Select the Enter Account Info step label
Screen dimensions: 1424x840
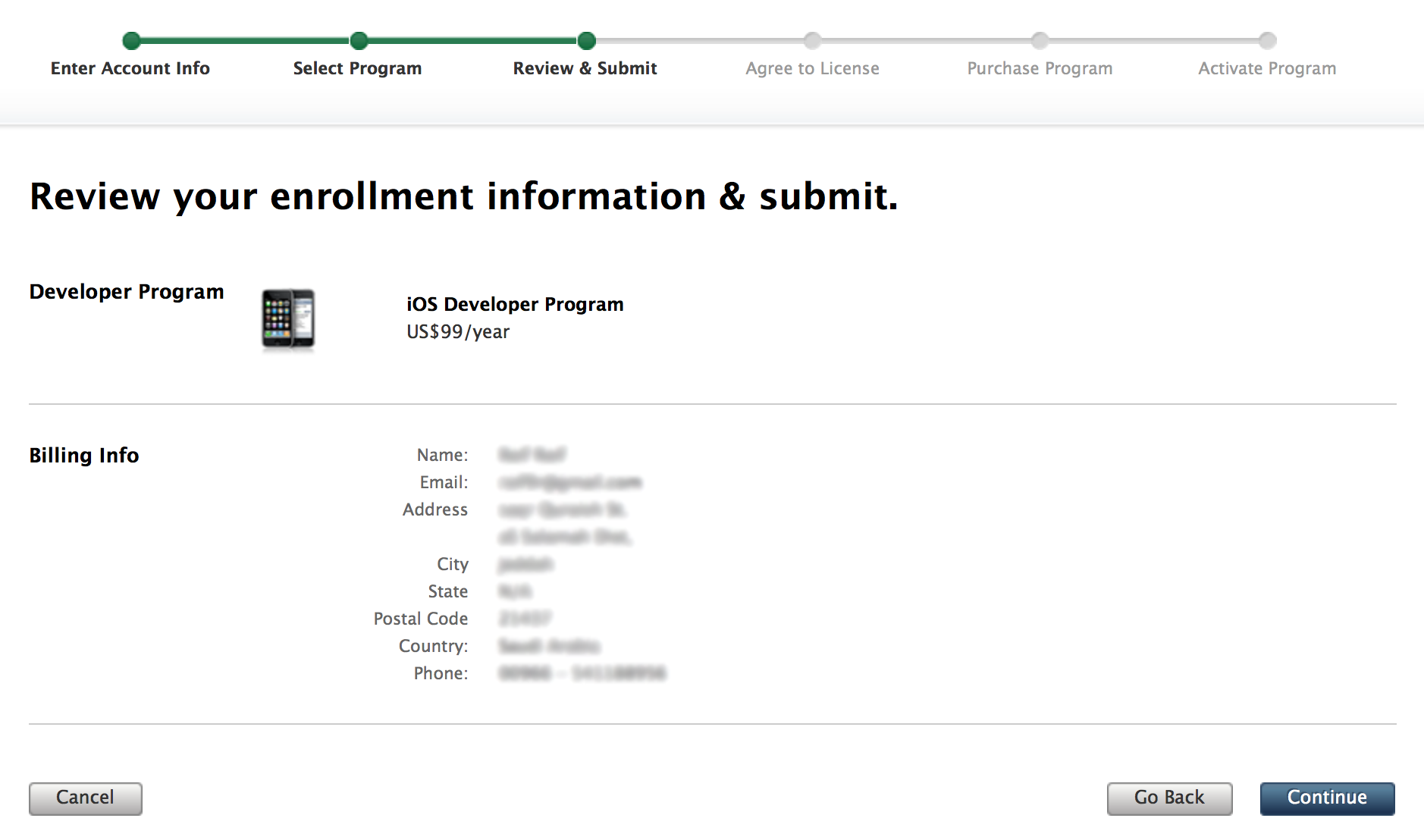pyautogui.click(x=130, y=68)
